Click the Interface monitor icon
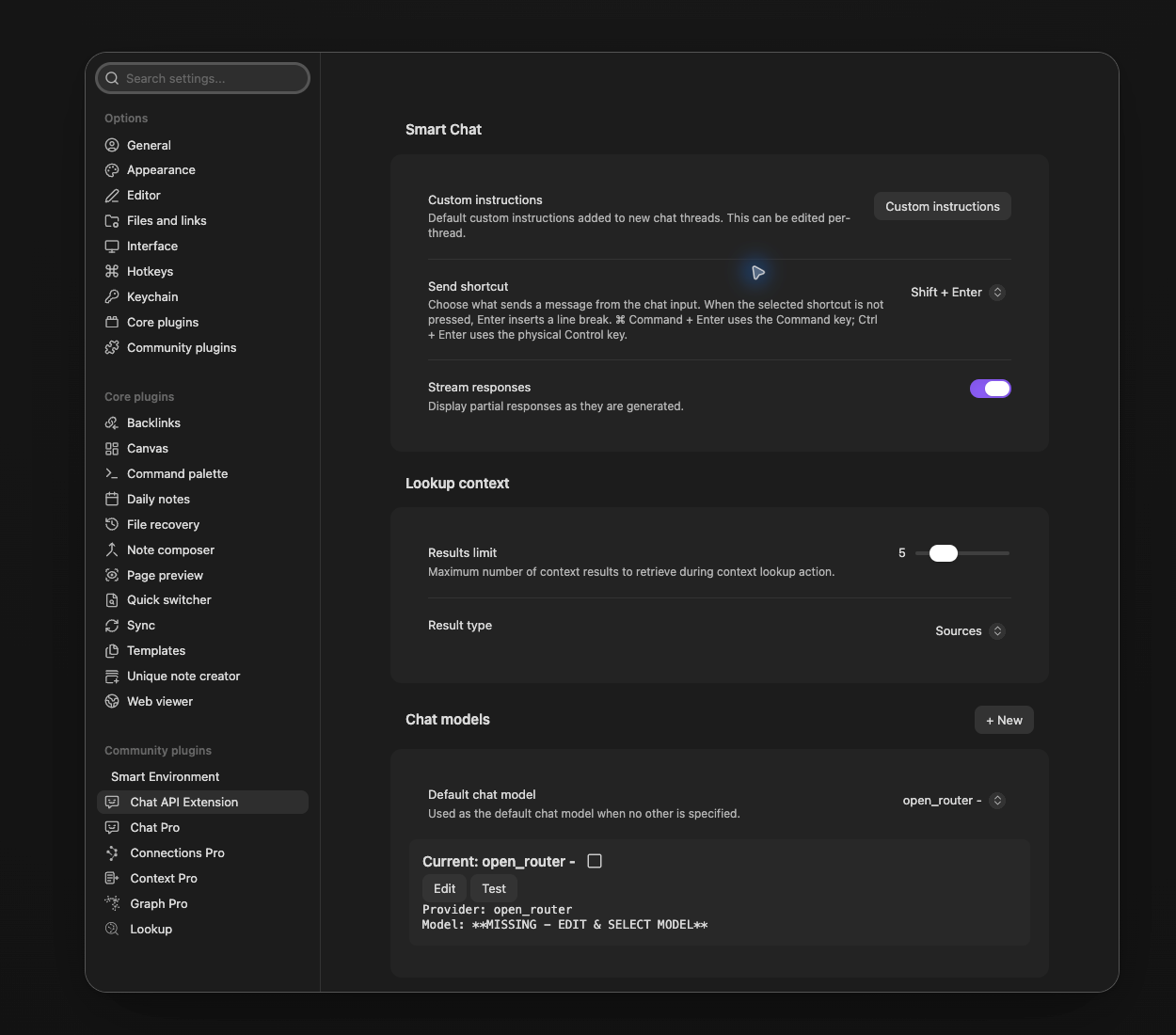Screen dimensions: 1176x1035 112,247
